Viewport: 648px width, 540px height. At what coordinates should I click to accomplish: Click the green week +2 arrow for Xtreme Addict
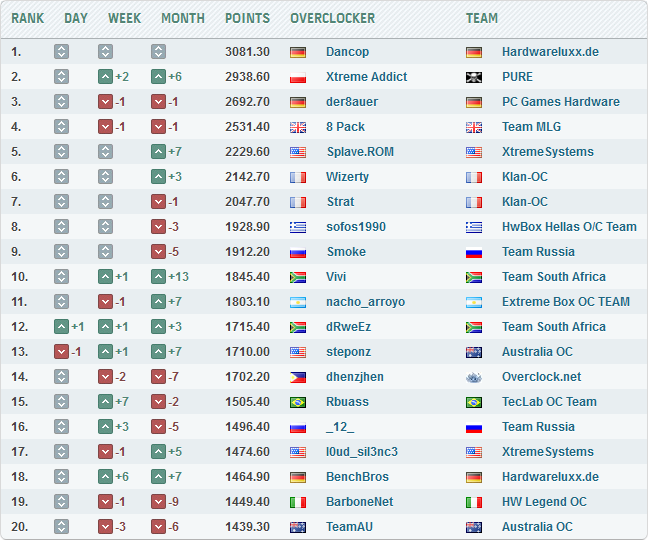point(105,77)
